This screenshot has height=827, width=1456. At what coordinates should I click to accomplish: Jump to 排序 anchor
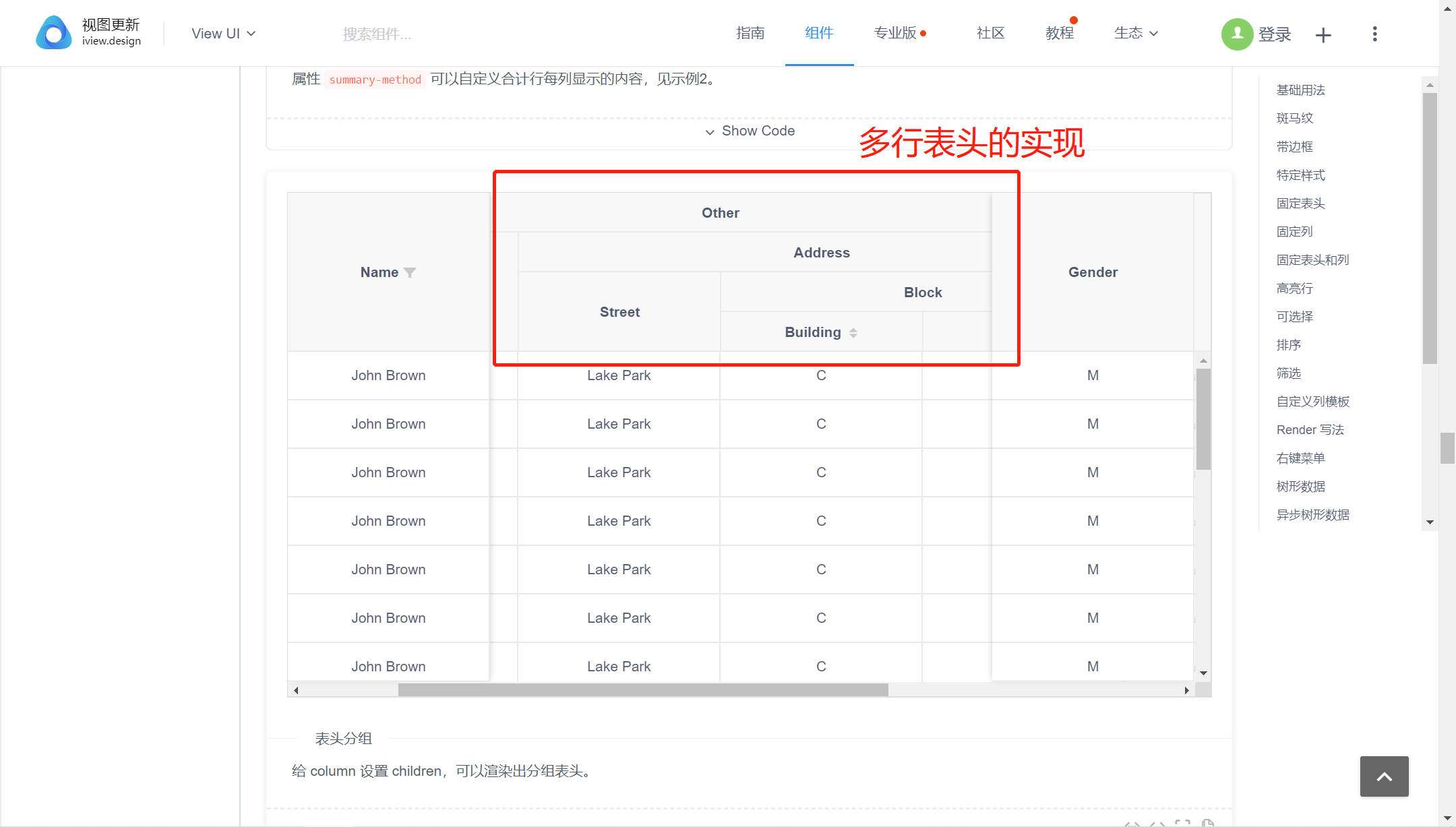pos(1288,344)
